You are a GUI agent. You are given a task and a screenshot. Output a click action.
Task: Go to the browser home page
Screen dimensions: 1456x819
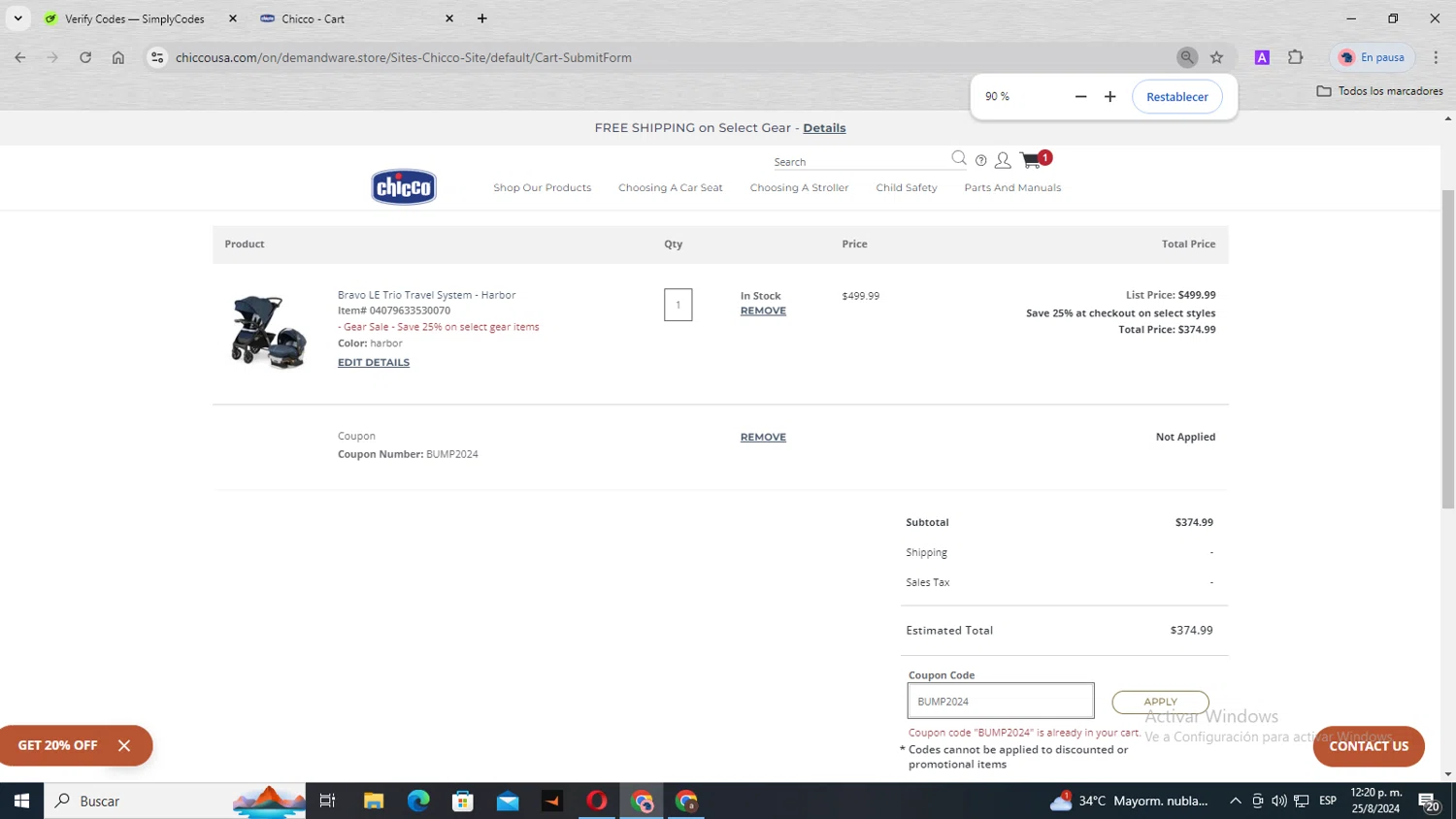[118, 57]
